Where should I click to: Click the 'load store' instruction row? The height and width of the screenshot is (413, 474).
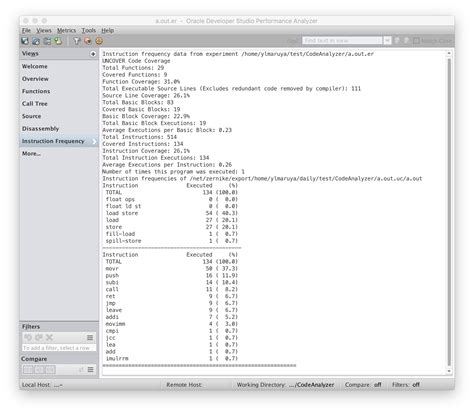pyautogui.click(x=172, y=213)
